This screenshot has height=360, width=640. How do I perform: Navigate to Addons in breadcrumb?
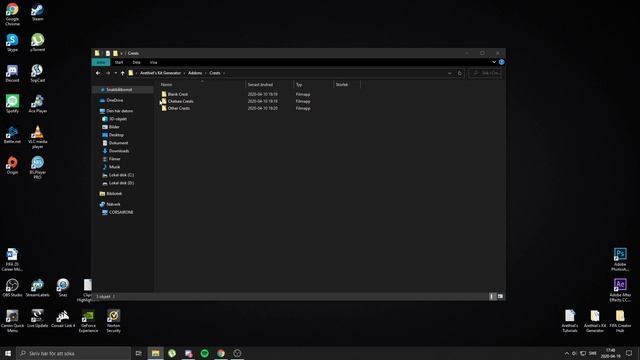click(x=195, y=73)
